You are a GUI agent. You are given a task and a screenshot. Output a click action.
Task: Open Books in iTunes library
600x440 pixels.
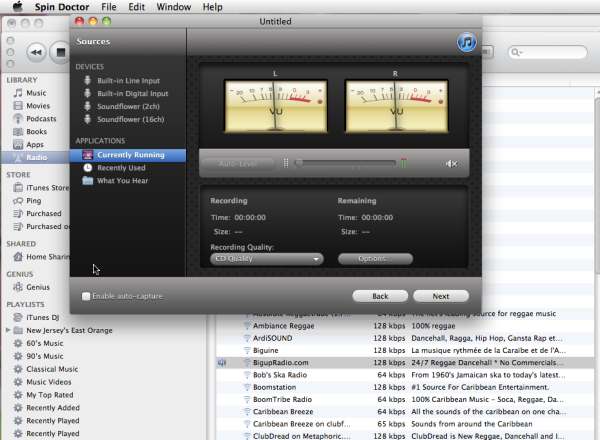36,132
